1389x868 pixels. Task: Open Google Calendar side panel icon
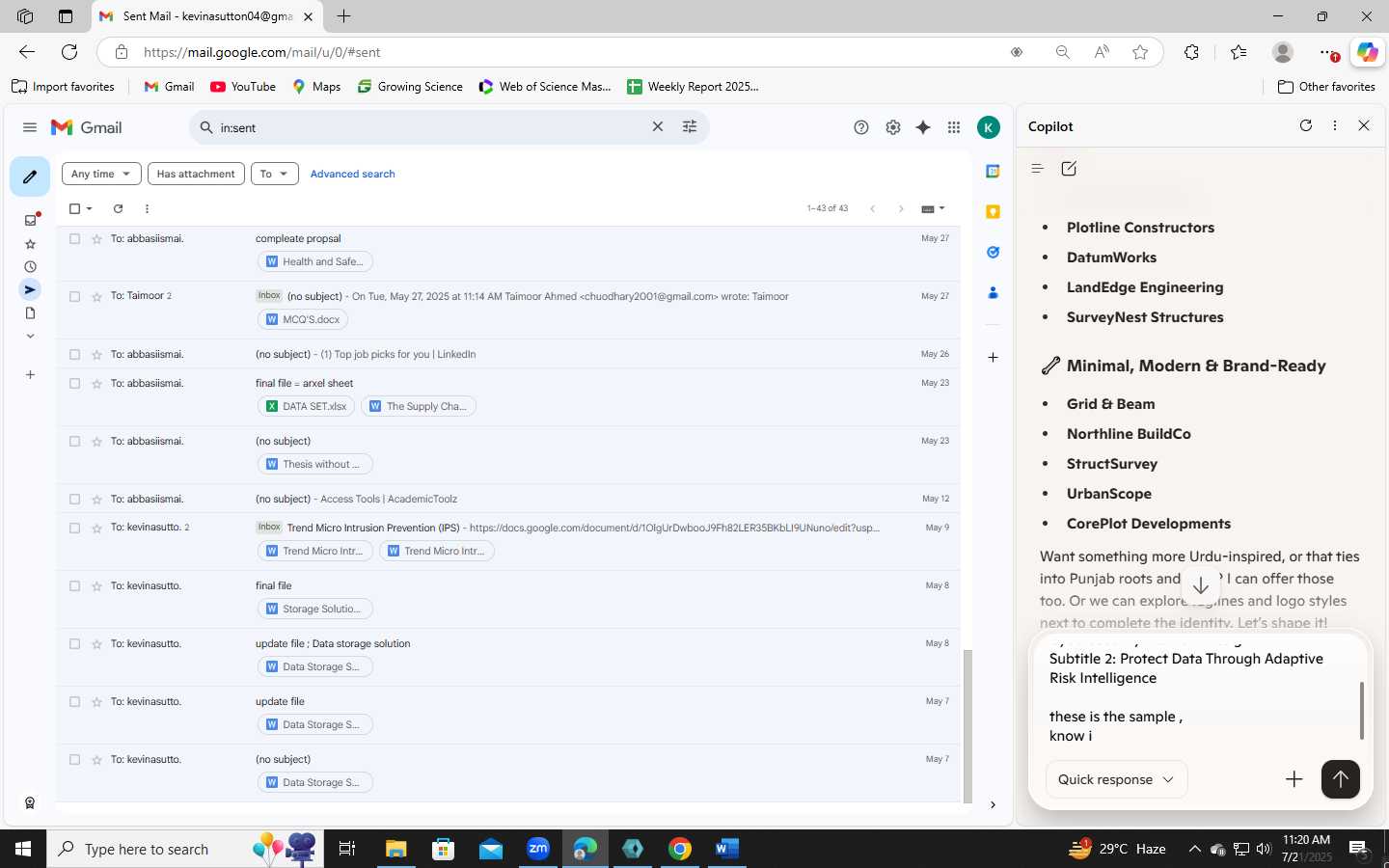(x=993, y=171)
